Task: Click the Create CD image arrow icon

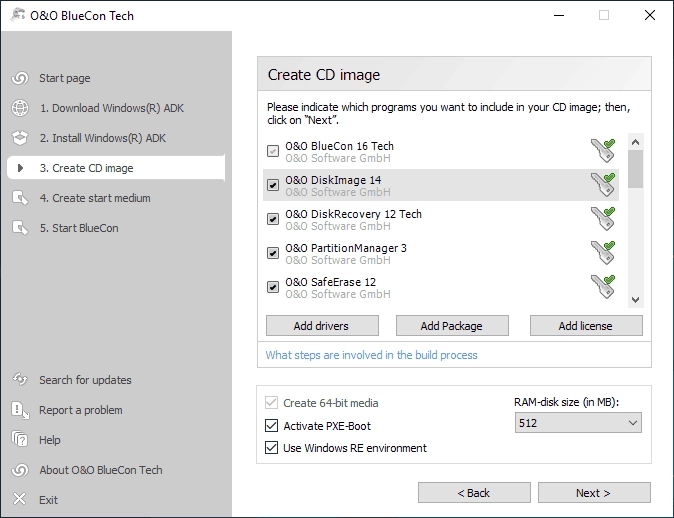Action: [20, 168]
